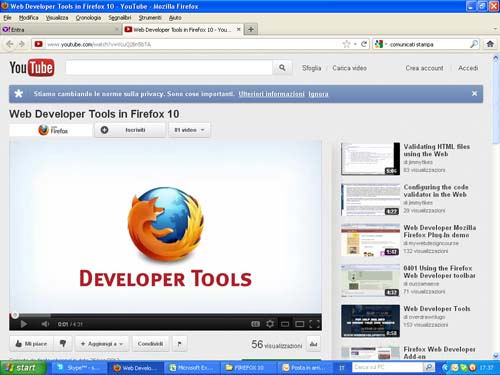The width and height of the screenshot is (500, 375).
Task: Open 0401 Using the Firefox toolbar video
Action: click(370, 281)
